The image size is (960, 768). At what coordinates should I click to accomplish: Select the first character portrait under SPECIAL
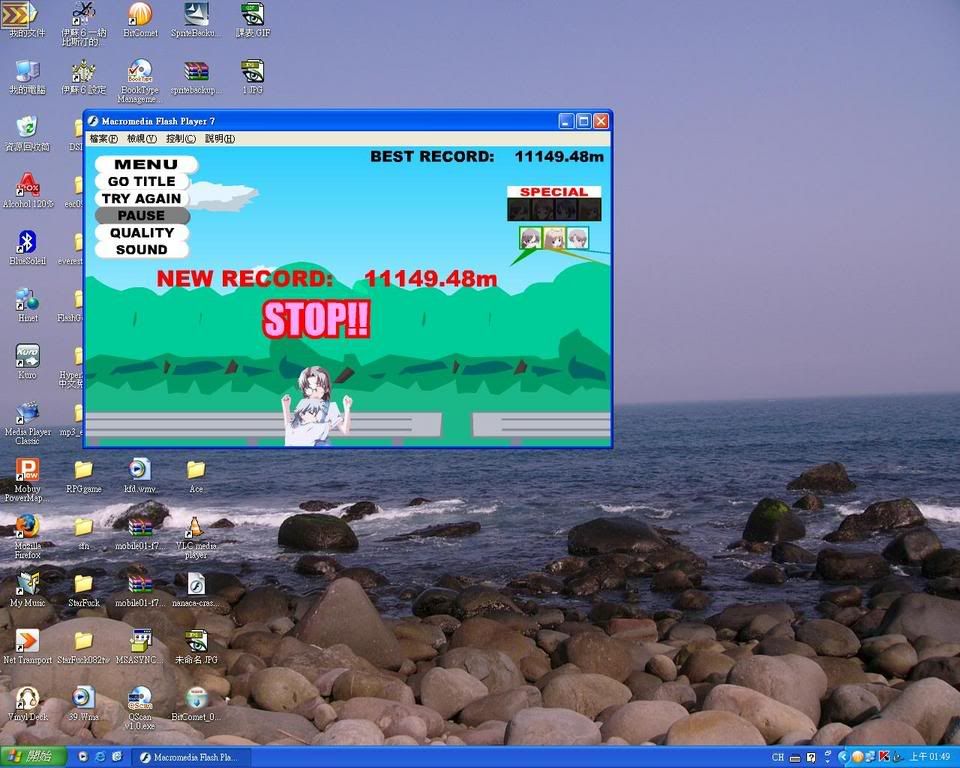pyautogui.click(x=530, y=238)
